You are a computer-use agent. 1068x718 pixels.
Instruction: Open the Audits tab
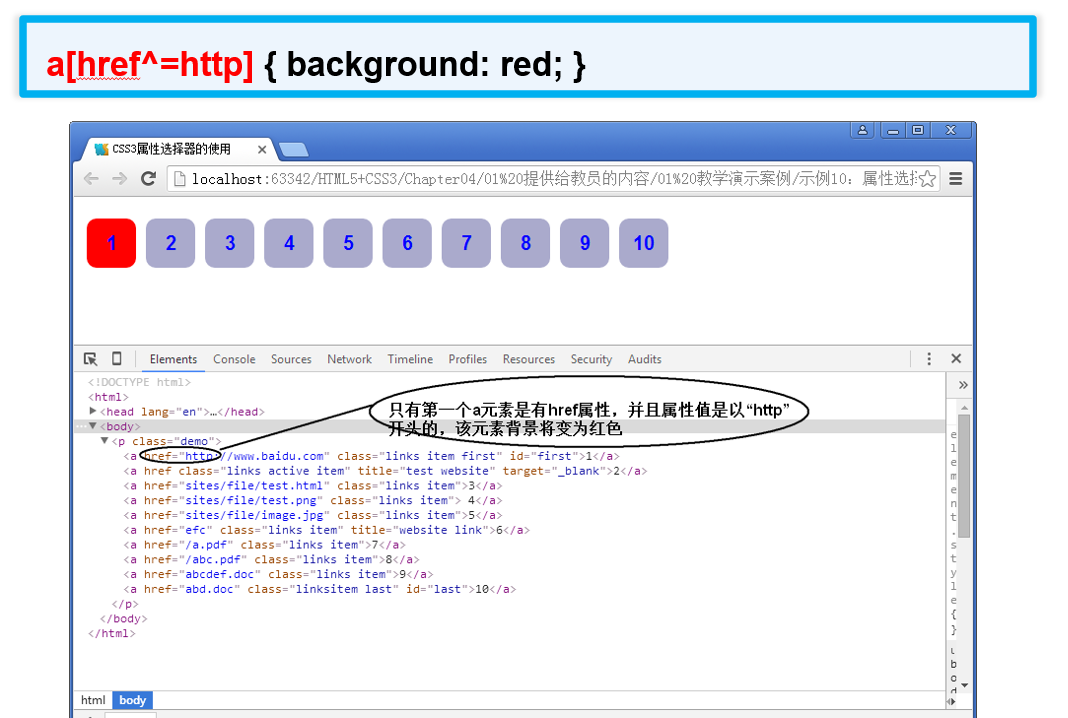(644, 359)
